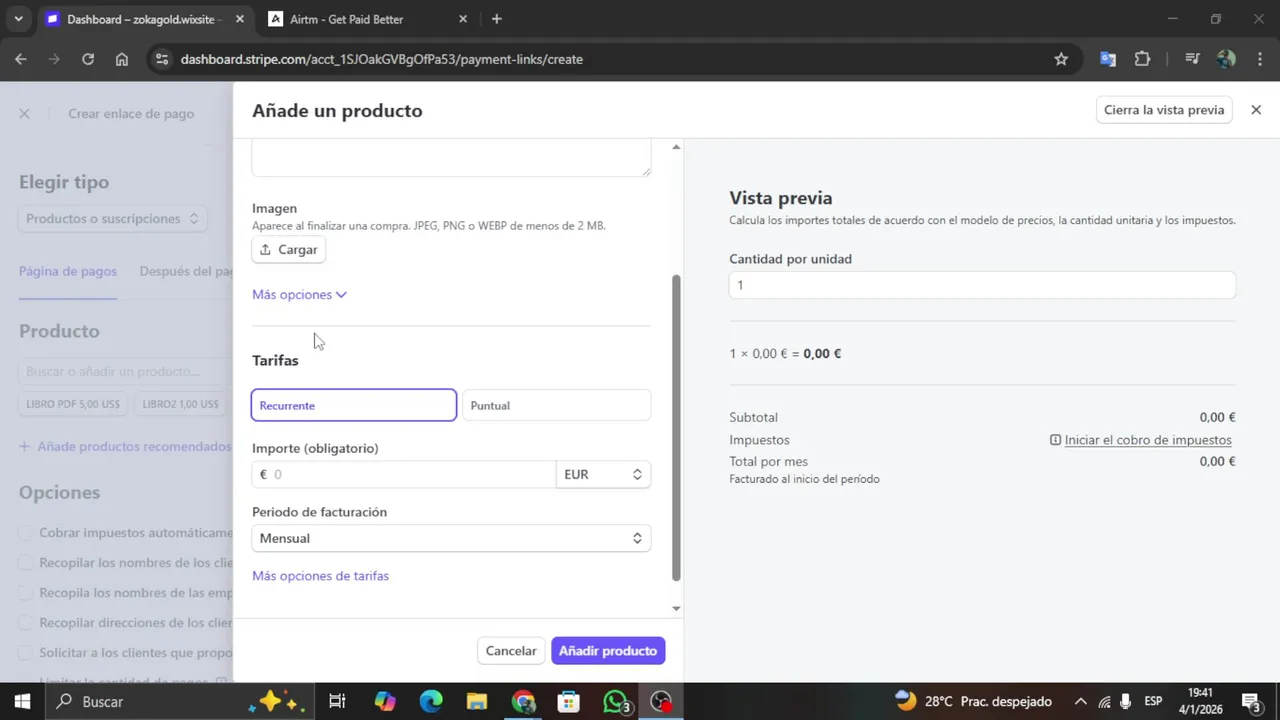The width and height of the screenshot is (1280, 720).
Task: Click Cierra la vista previa button
Action: pos(1164,110)
